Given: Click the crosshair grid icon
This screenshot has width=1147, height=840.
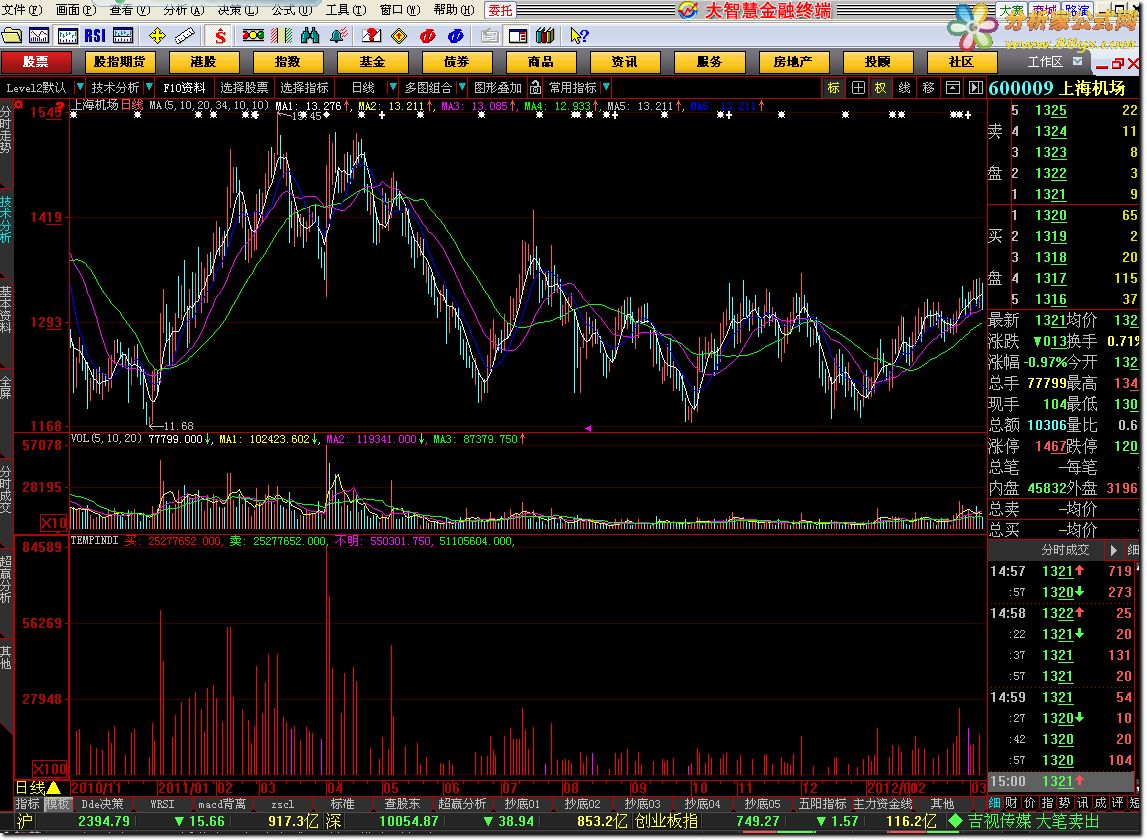Looking at the screenshot, I should [858, 88].
